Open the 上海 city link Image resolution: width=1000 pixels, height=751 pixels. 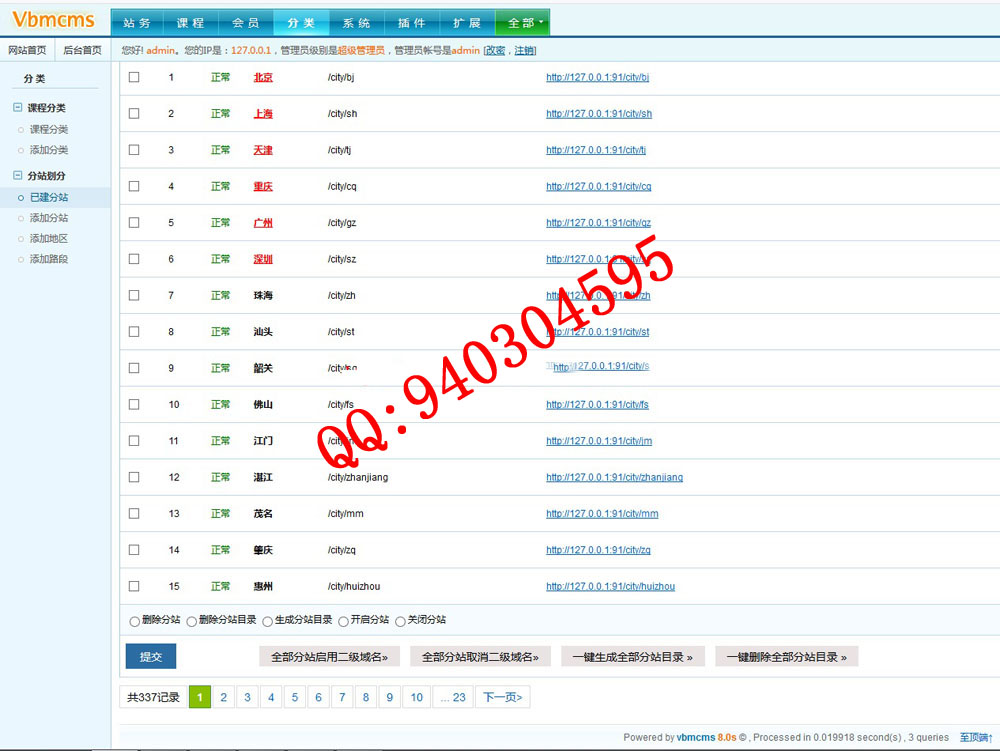pos(263,114)
